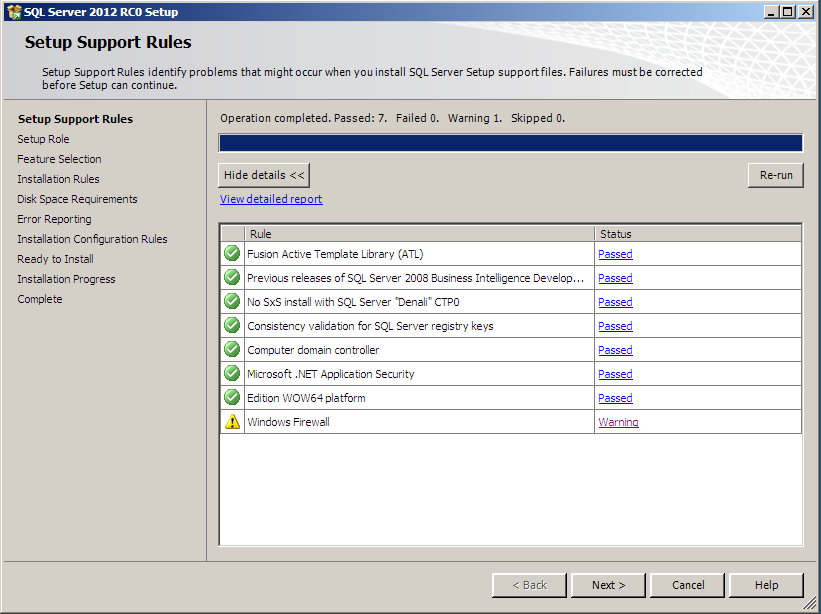Viewport: 821px width, 614px height.
Task: Click the Rule column header
Action: [x=400, y=233]
